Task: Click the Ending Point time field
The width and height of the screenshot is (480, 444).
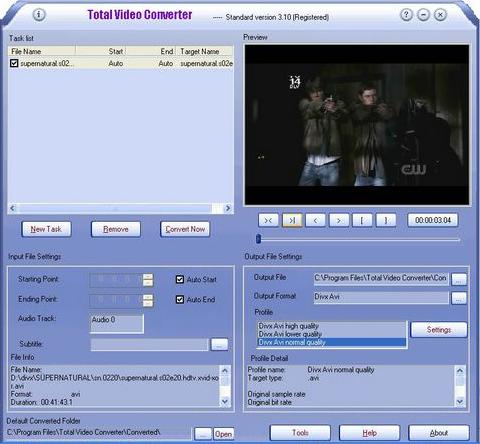Action: (116, 300)
